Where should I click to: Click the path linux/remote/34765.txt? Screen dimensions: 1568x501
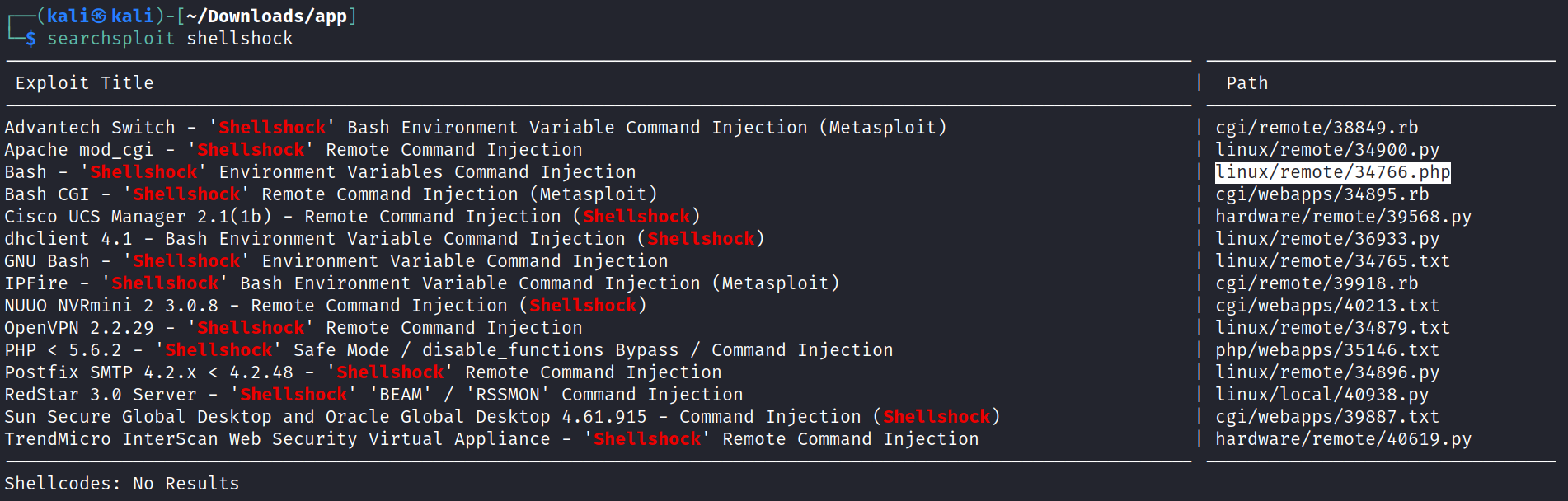1332,261
